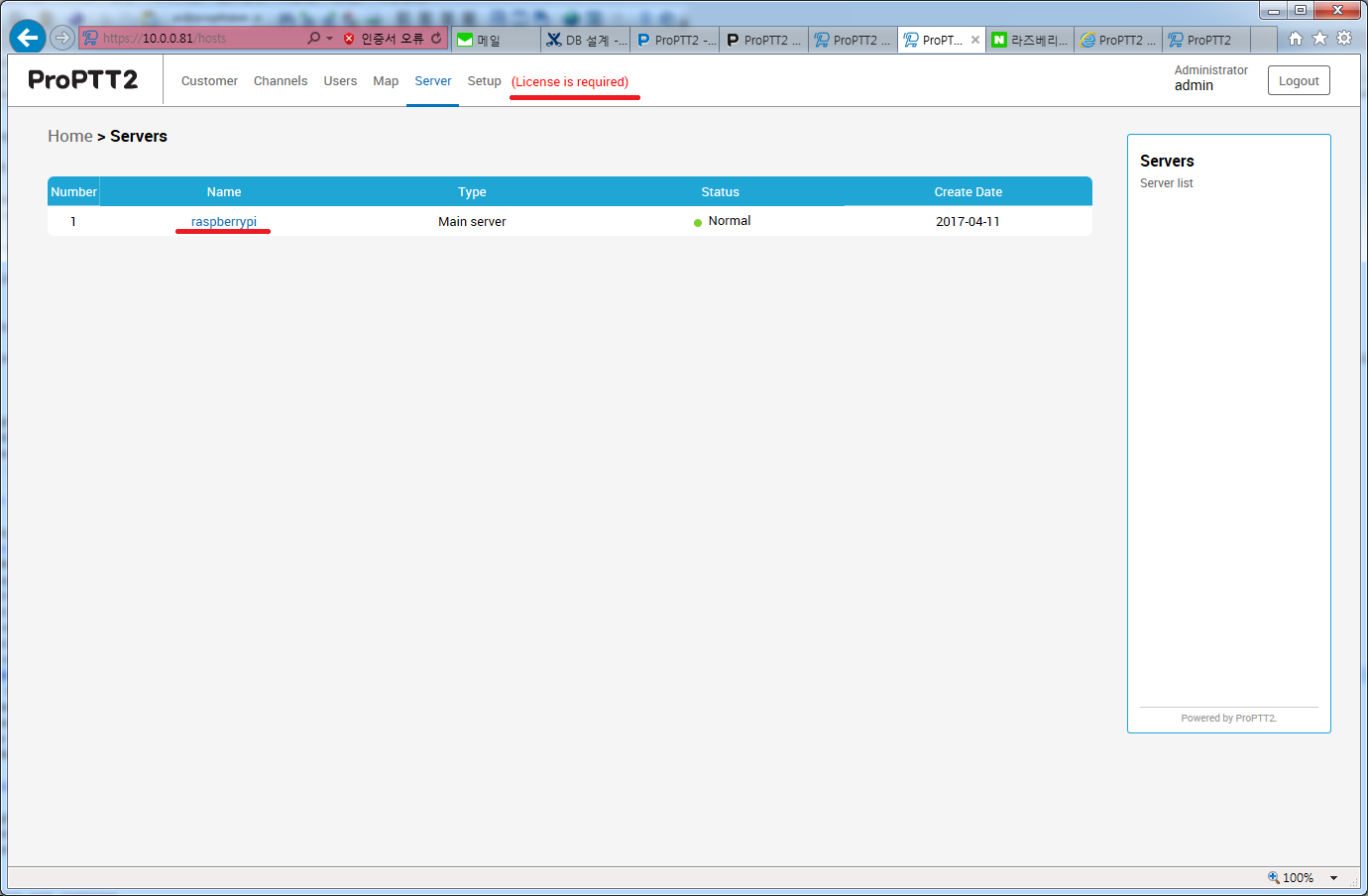
Task: Open the raspberrypi server link
Action: pos(224,222)
